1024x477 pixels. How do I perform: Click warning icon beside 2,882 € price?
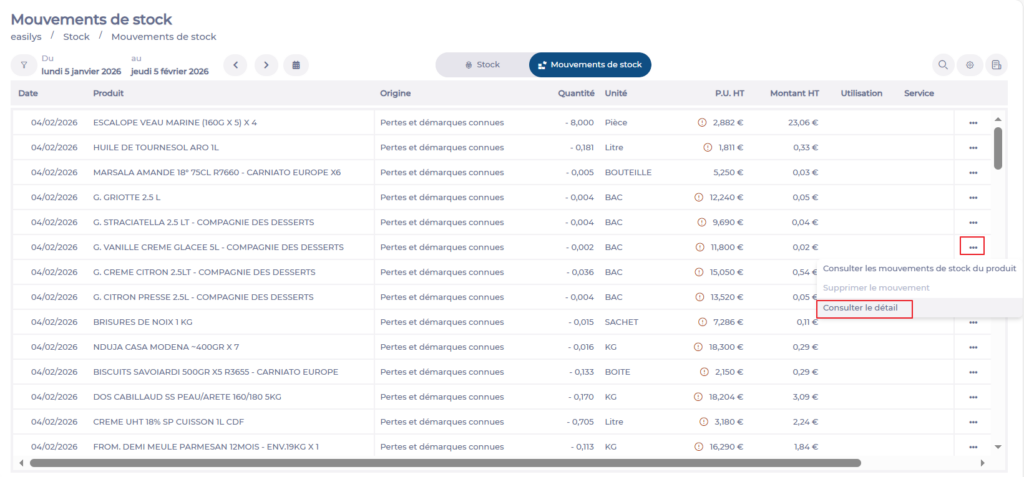point(702,123)
